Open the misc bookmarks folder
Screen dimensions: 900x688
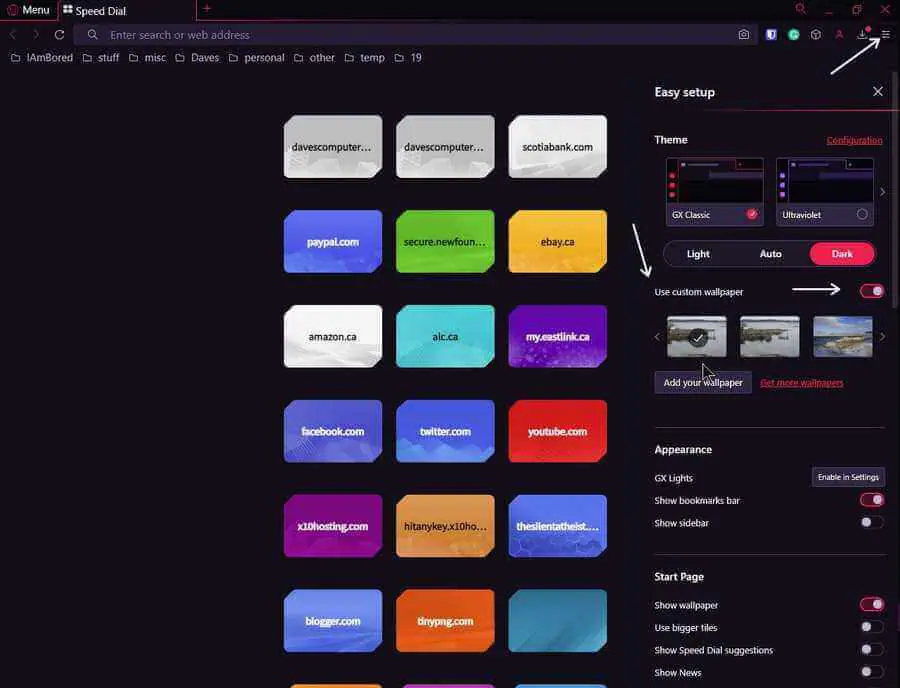pos(148,58)
